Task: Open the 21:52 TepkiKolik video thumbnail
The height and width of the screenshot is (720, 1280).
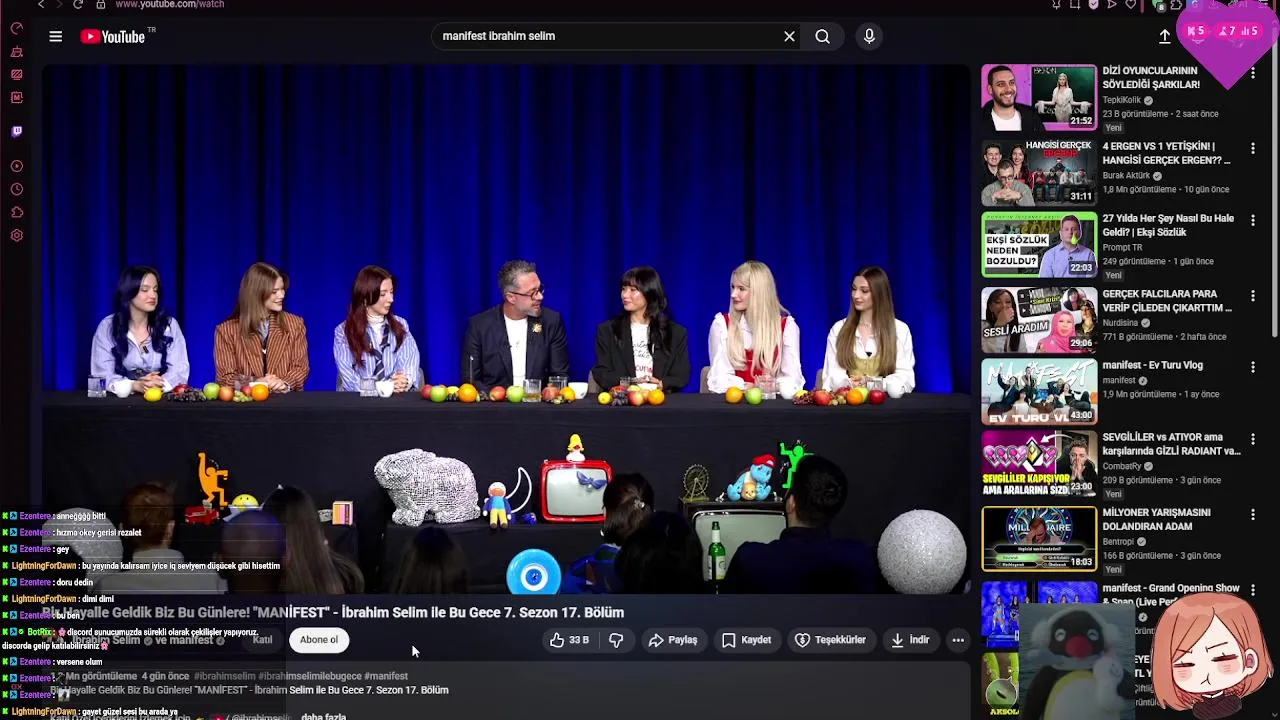Action: [1039, 98]
